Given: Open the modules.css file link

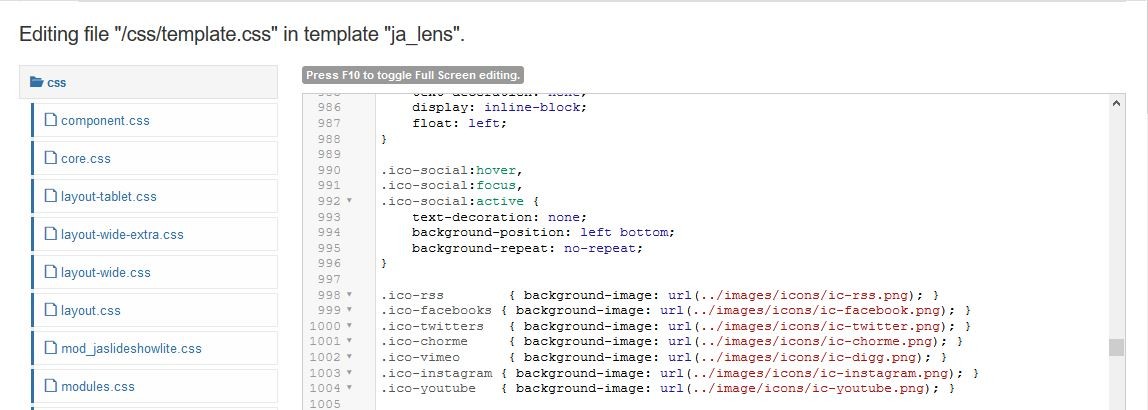Looking at the screenshot, I should click(x=98, y=387).
